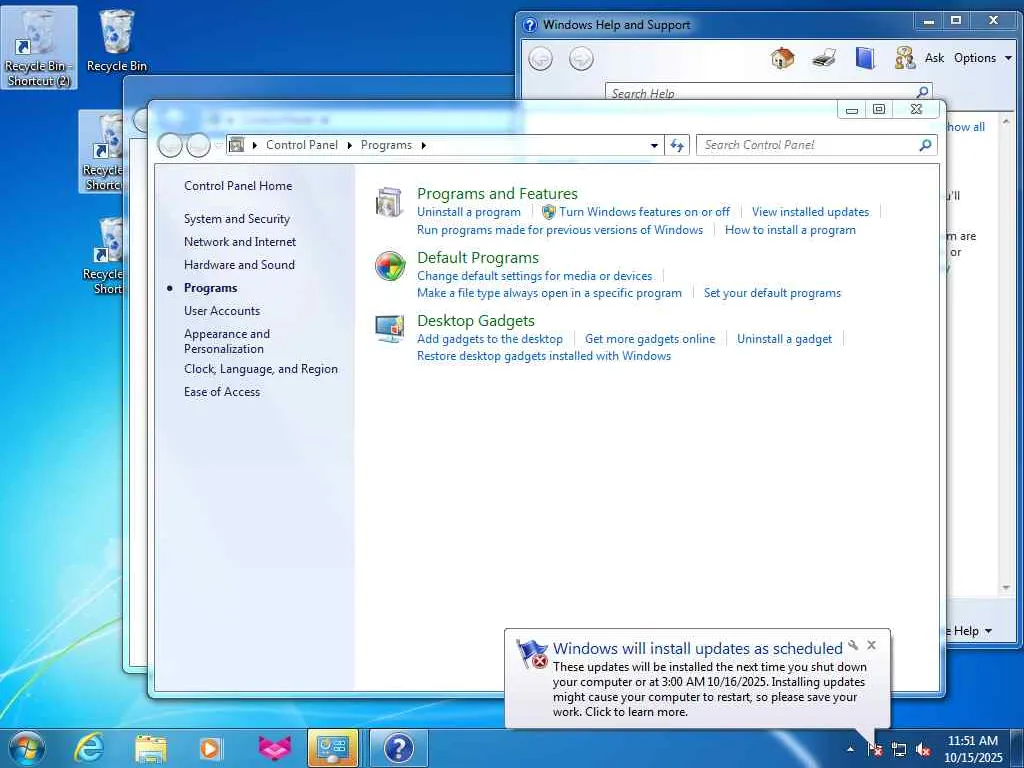Open Control Panel Home
Viewport: 1024px width, 768px height.
coord(238,186)
